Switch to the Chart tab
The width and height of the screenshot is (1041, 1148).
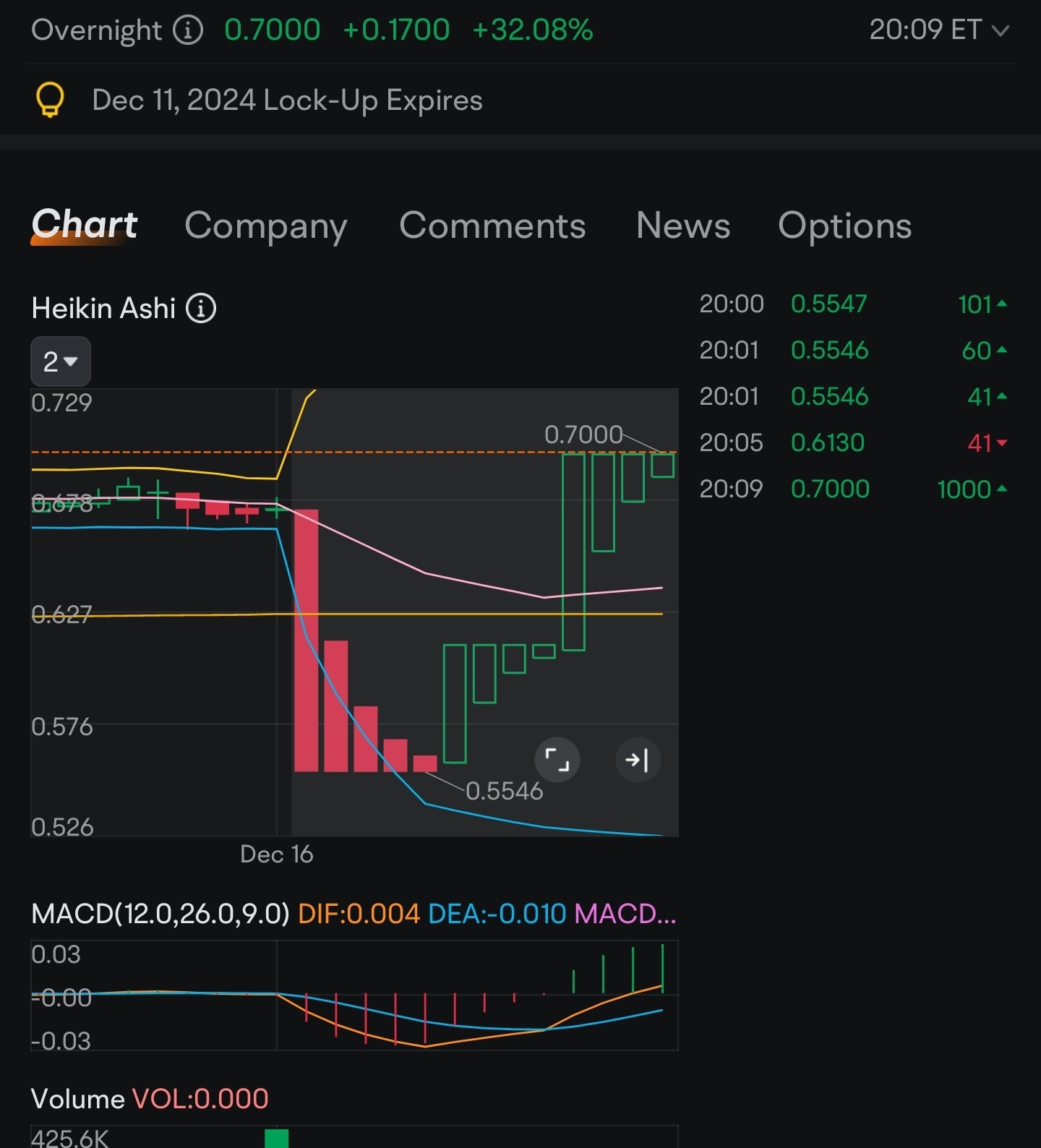point(85,225)
